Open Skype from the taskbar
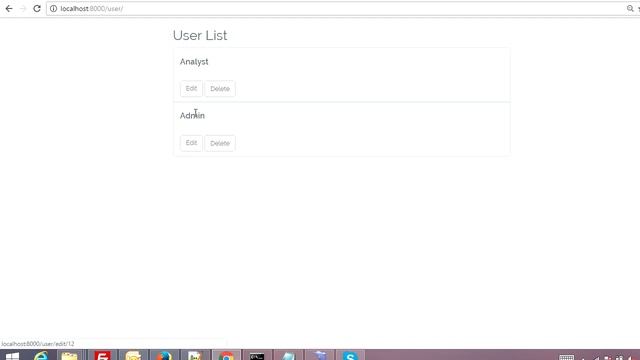The width and height of the screenshot is (640, 360). coord(350,356)
